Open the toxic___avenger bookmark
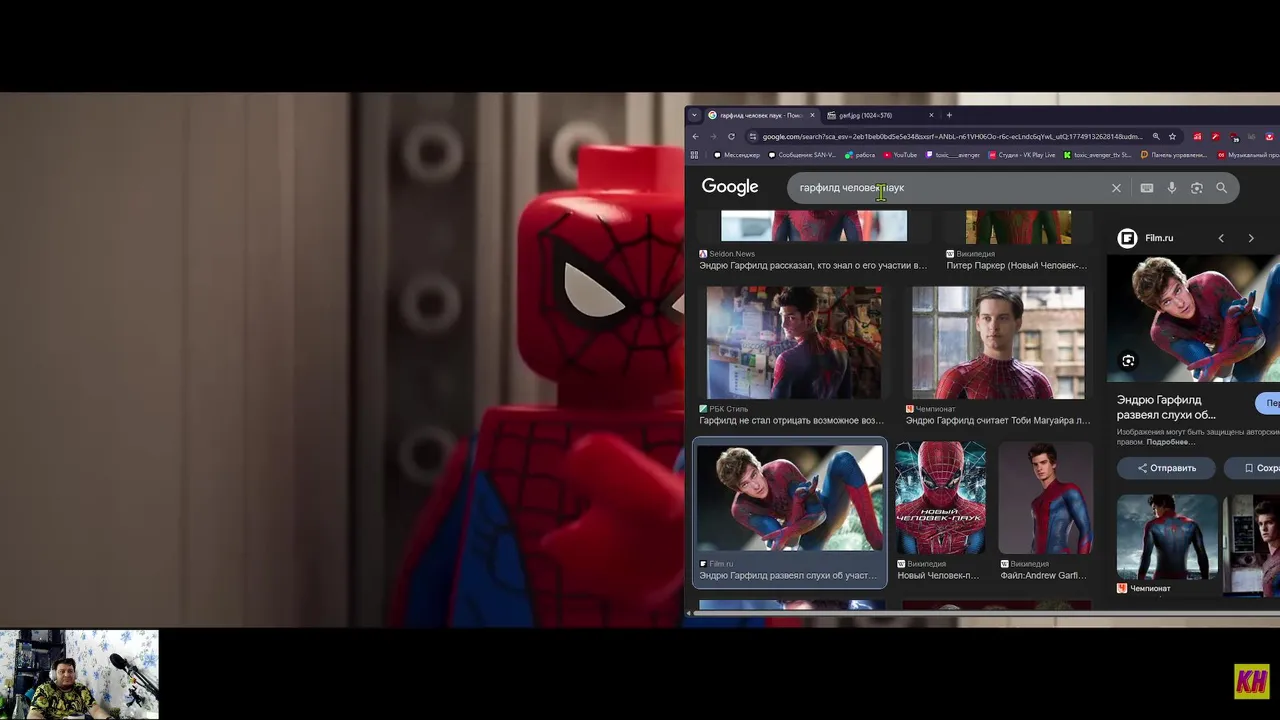This screenshot has height=720, width=1280. click(953, 155)
